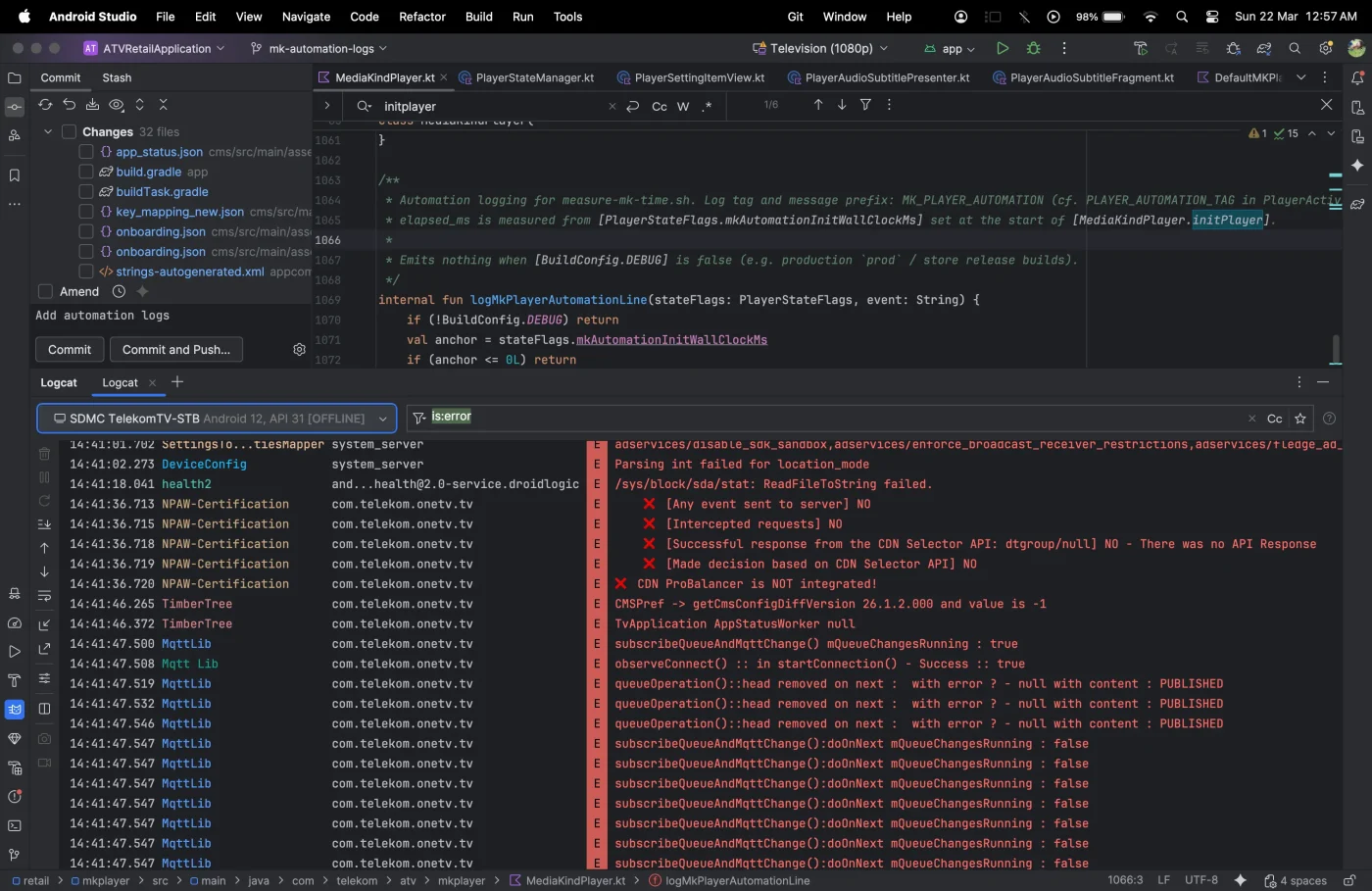Enable the Amend checkbox
Viewport: 1372px width, 891px height.
[45, 291]
